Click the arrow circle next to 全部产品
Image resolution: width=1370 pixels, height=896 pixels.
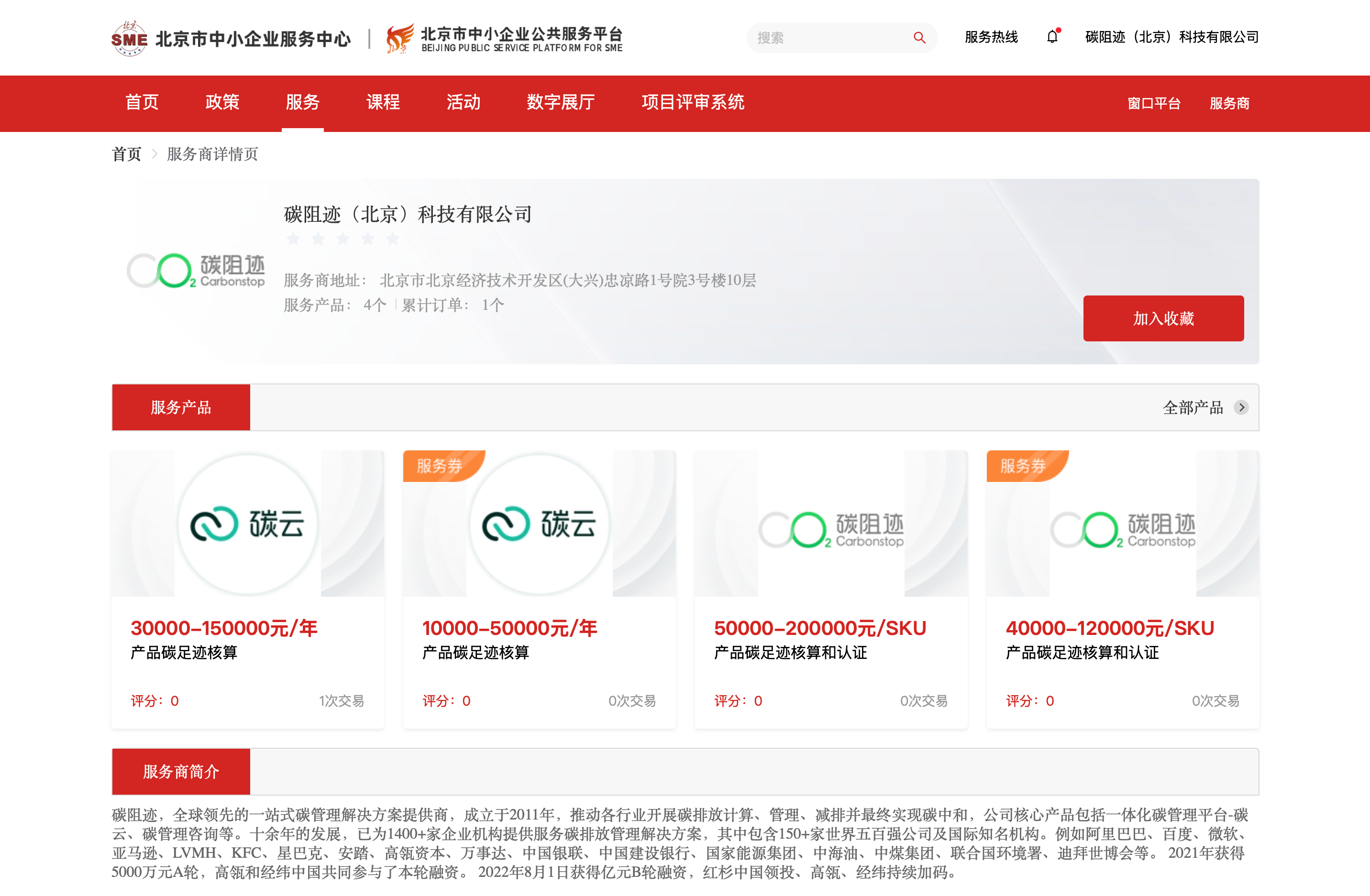1242,407
